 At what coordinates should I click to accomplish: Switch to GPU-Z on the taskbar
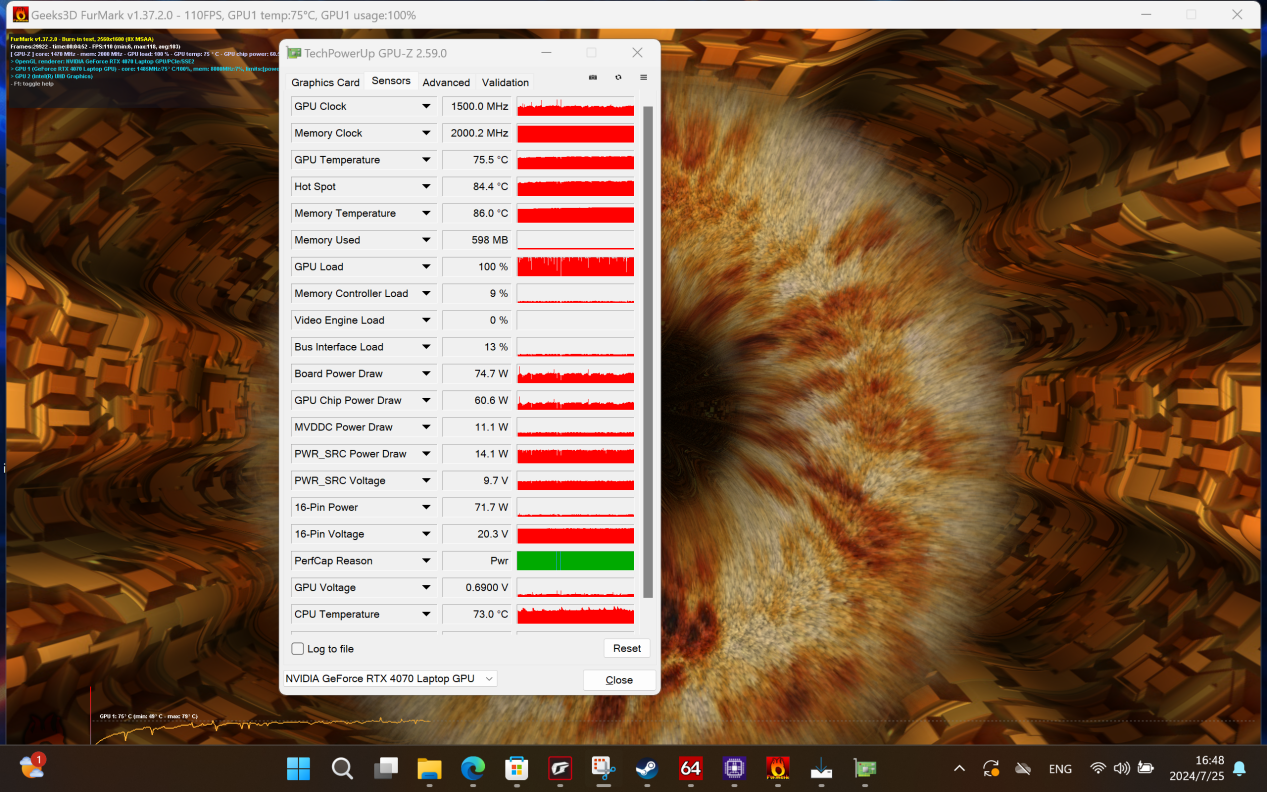point(865,768)
